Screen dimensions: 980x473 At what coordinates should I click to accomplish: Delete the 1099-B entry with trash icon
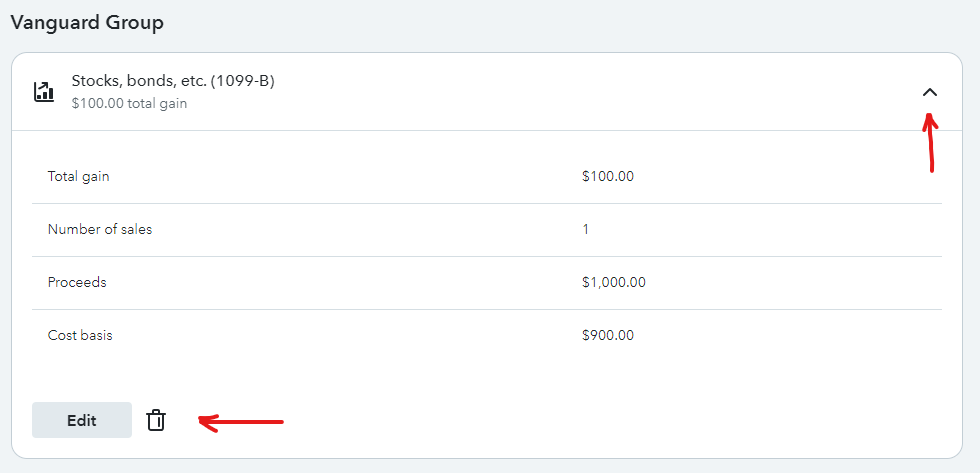(x=155, y=421)
